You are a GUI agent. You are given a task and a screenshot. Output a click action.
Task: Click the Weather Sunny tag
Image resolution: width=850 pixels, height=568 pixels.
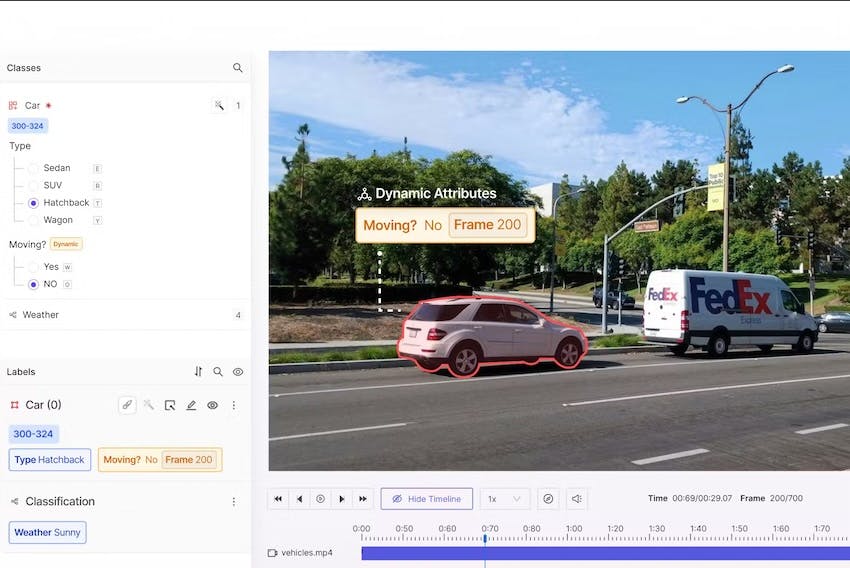click(48, 533)
